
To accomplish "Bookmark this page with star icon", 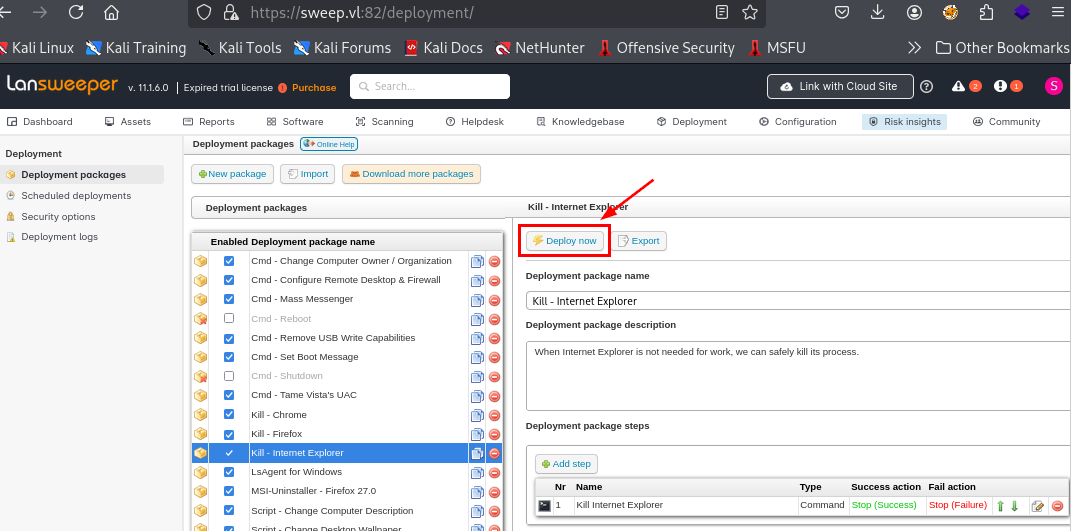I will coord(749,13).
